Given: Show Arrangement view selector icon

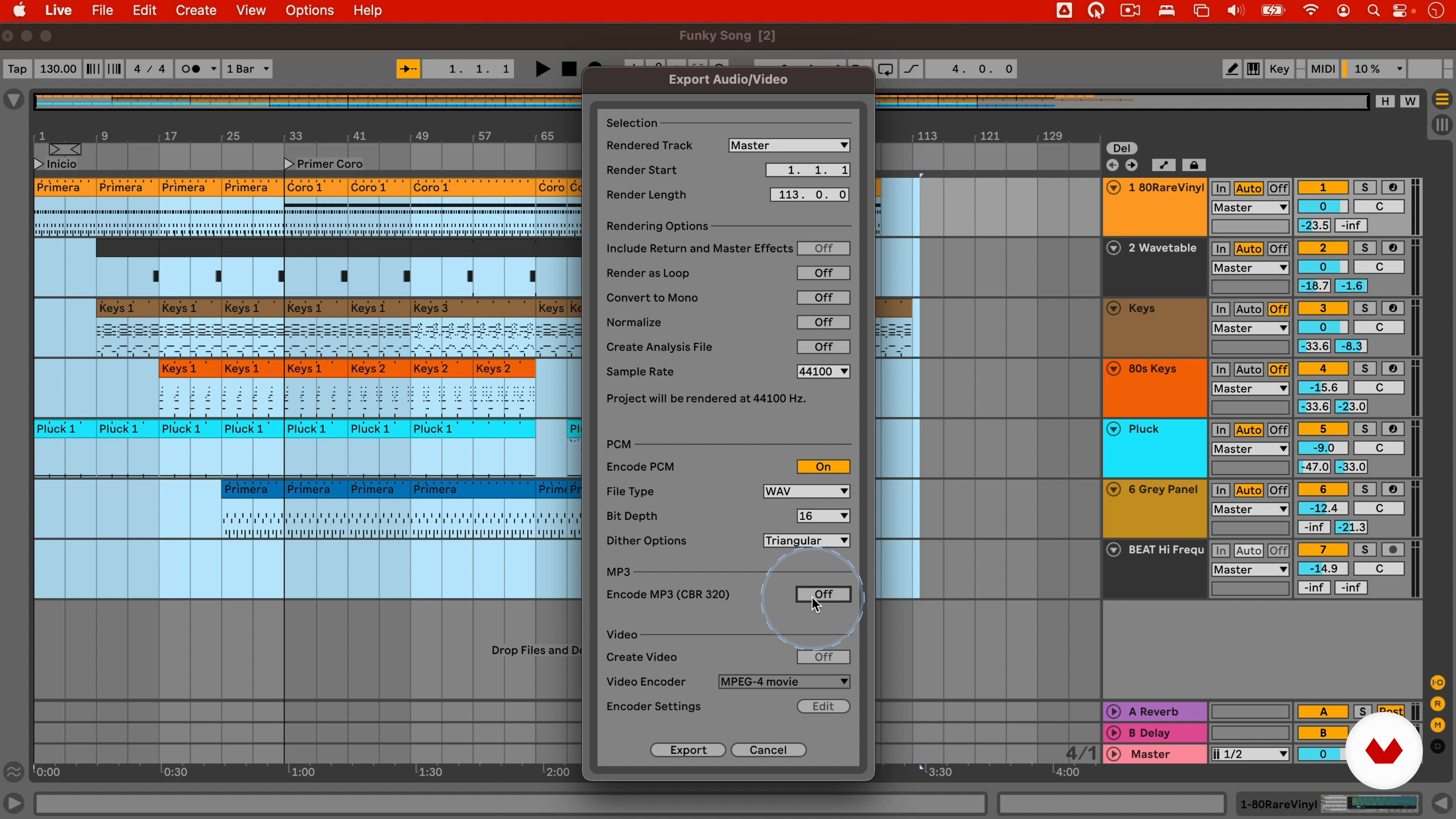Looking at the screenshot, I should 1442,99.
